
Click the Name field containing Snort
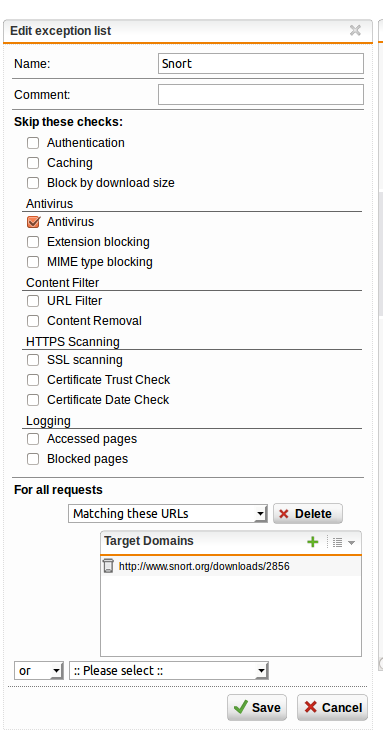pyautogui.click(x=261, y=63)
